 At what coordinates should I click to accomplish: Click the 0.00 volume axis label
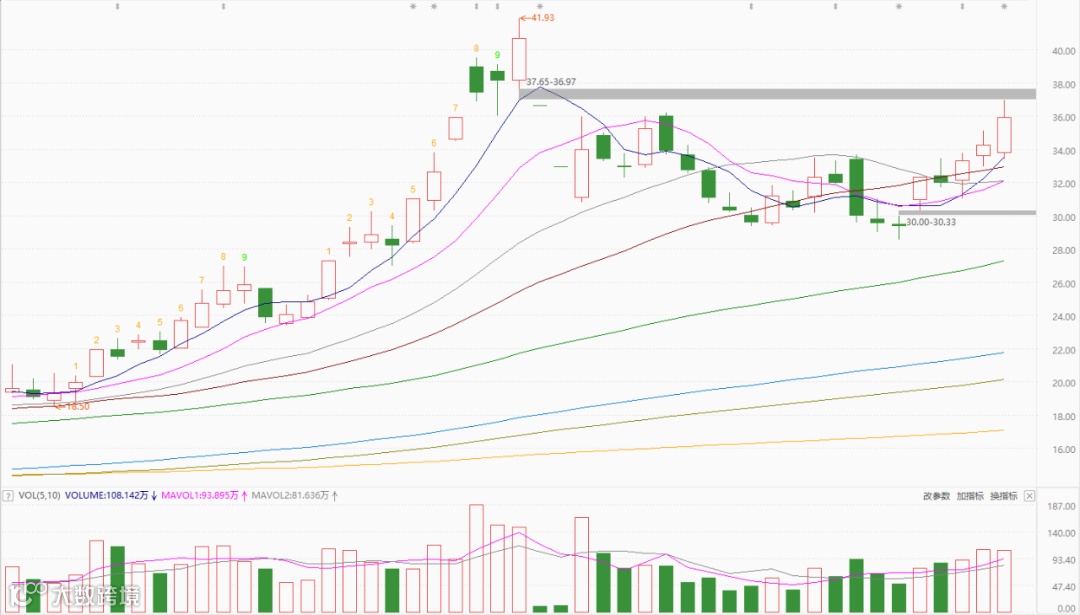(x=1066, y=609)
